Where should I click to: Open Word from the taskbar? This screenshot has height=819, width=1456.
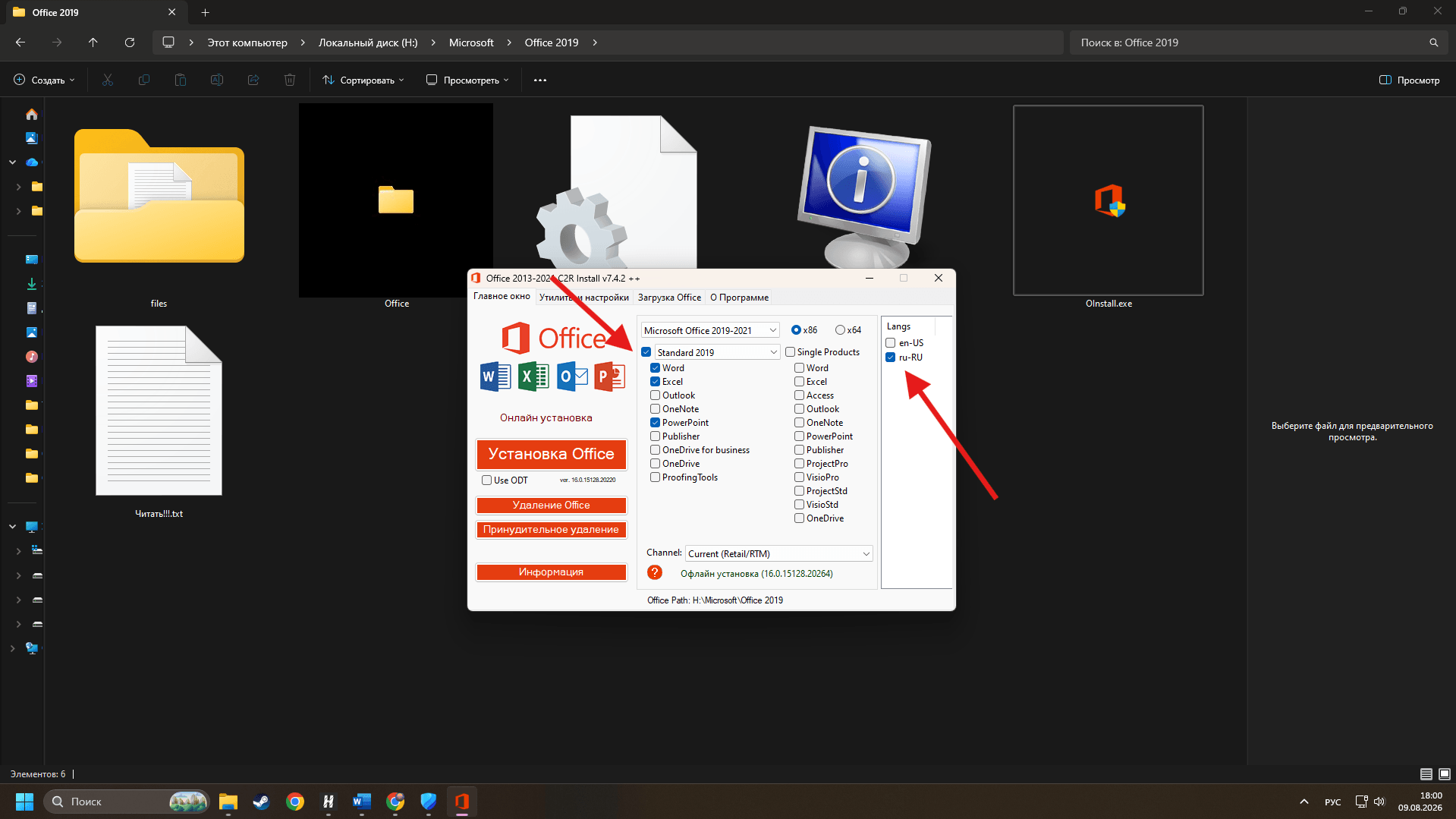(362, 802)
